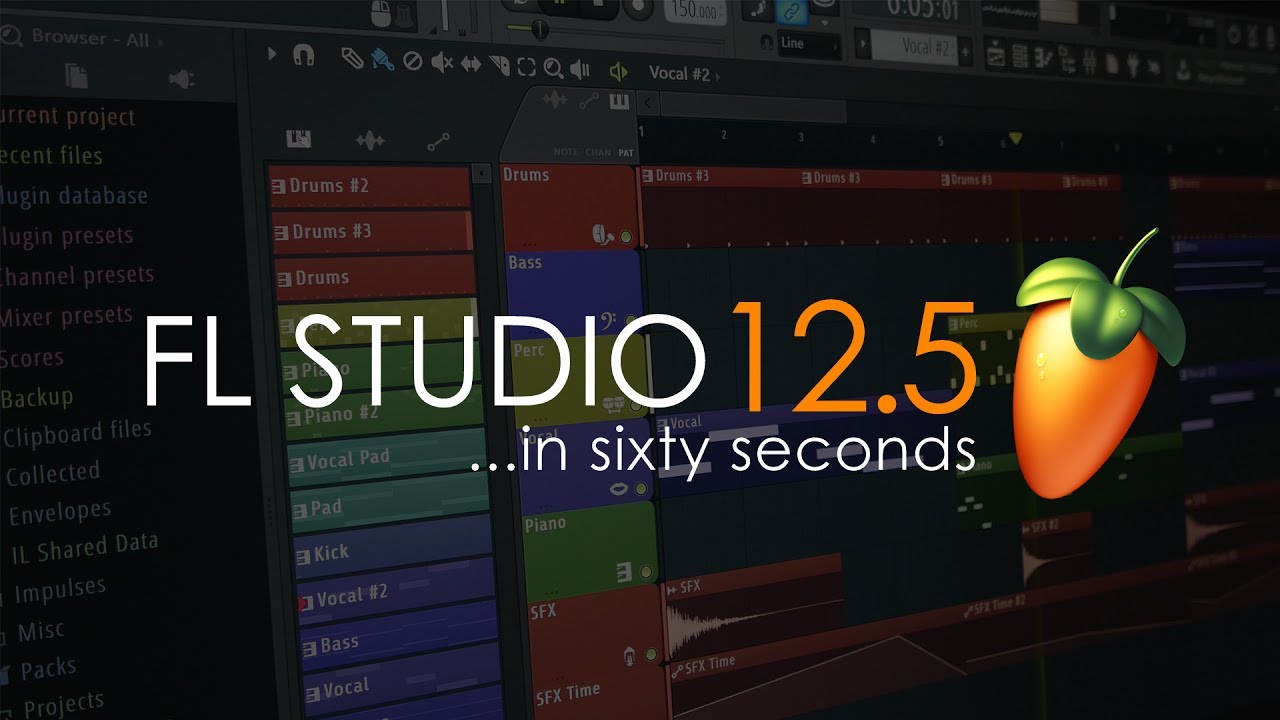Select Piano #2 pattern in picker
Image resolution: width=1280 pixels, height=720 pixels.
382,414
